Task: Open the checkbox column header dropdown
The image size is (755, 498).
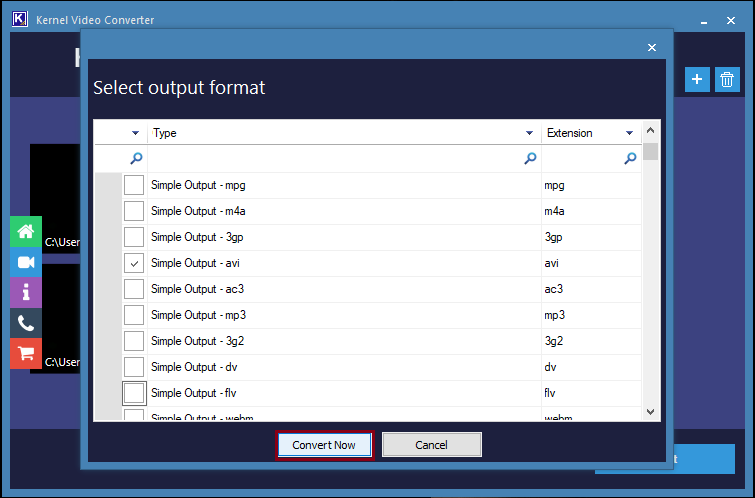Action: pos(135,133)
